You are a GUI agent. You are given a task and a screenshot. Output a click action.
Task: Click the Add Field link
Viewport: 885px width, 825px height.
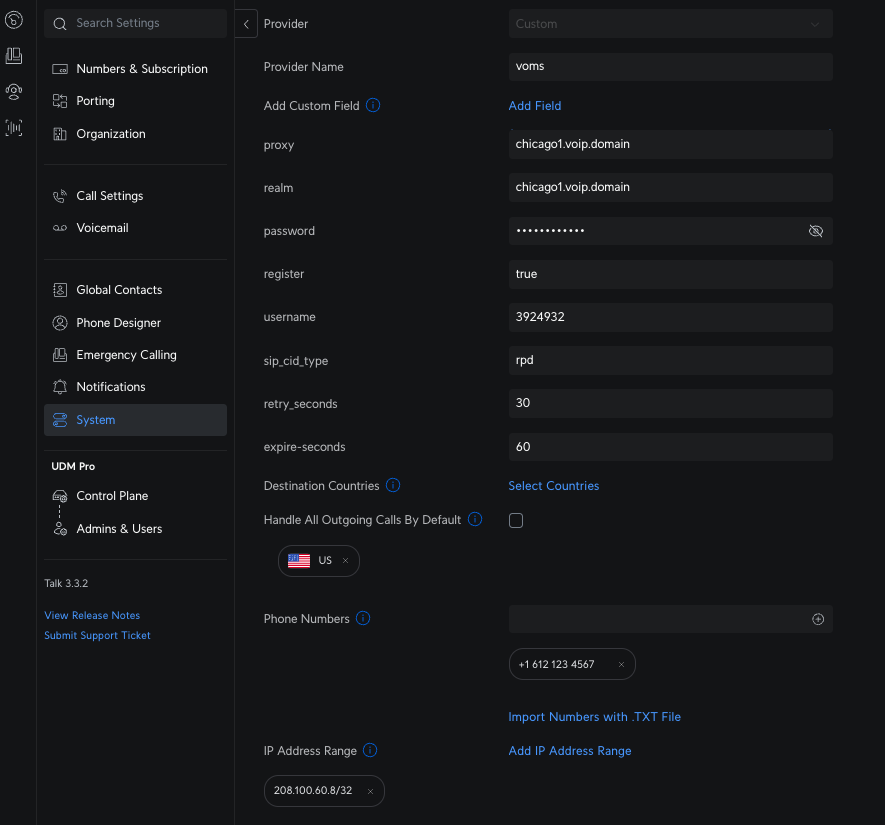pyautogui.click(x=535, y=106)
